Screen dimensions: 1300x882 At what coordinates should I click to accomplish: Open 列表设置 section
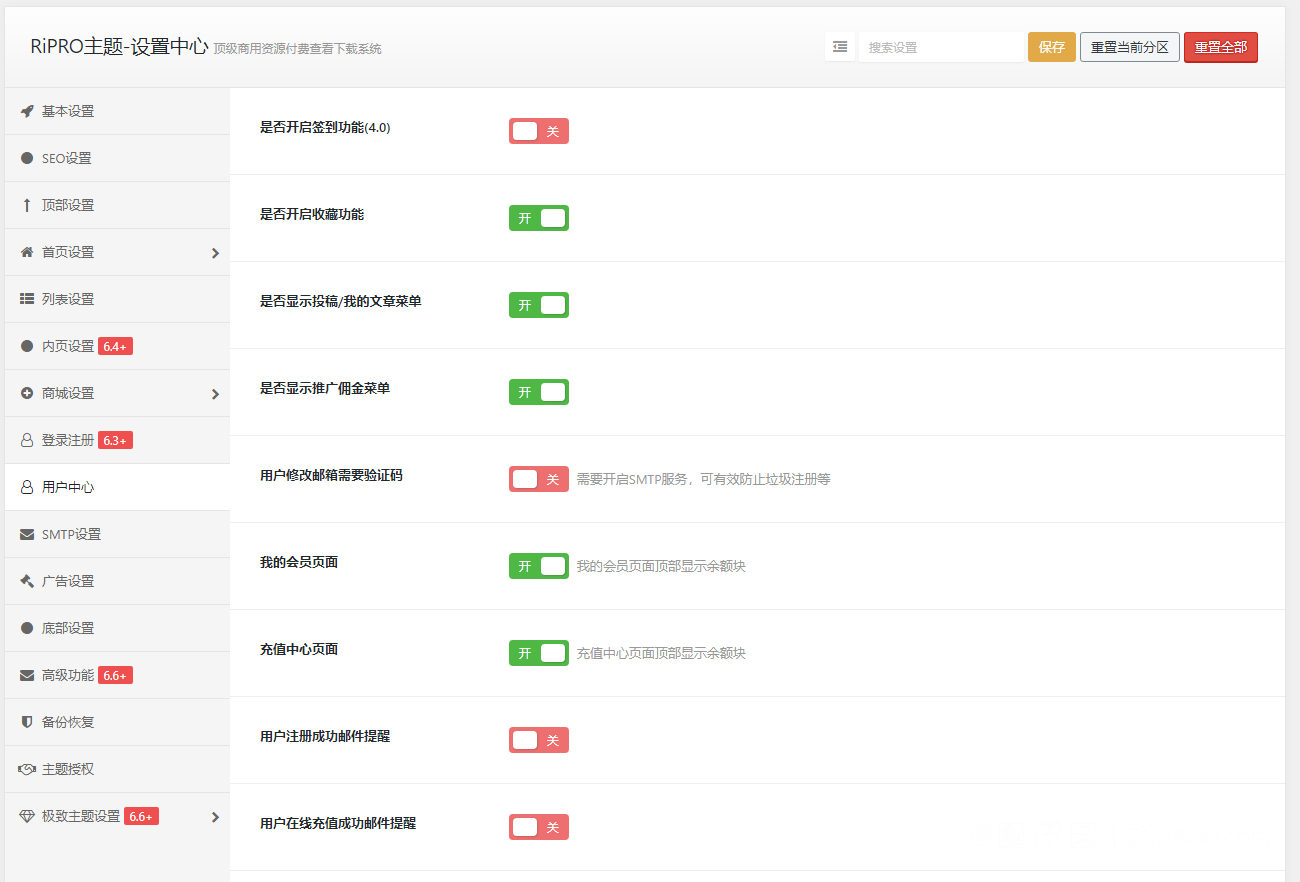tap(117, 299)
